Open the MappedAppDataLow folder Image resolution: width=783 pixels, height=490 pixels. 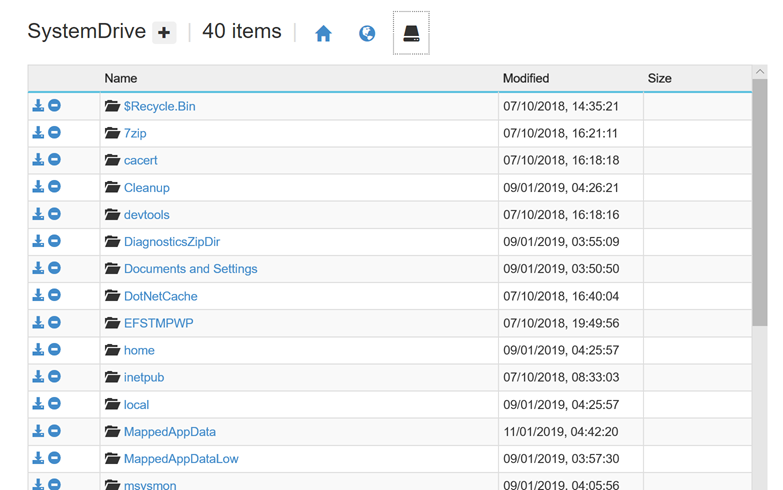click(x=180, y=459)
